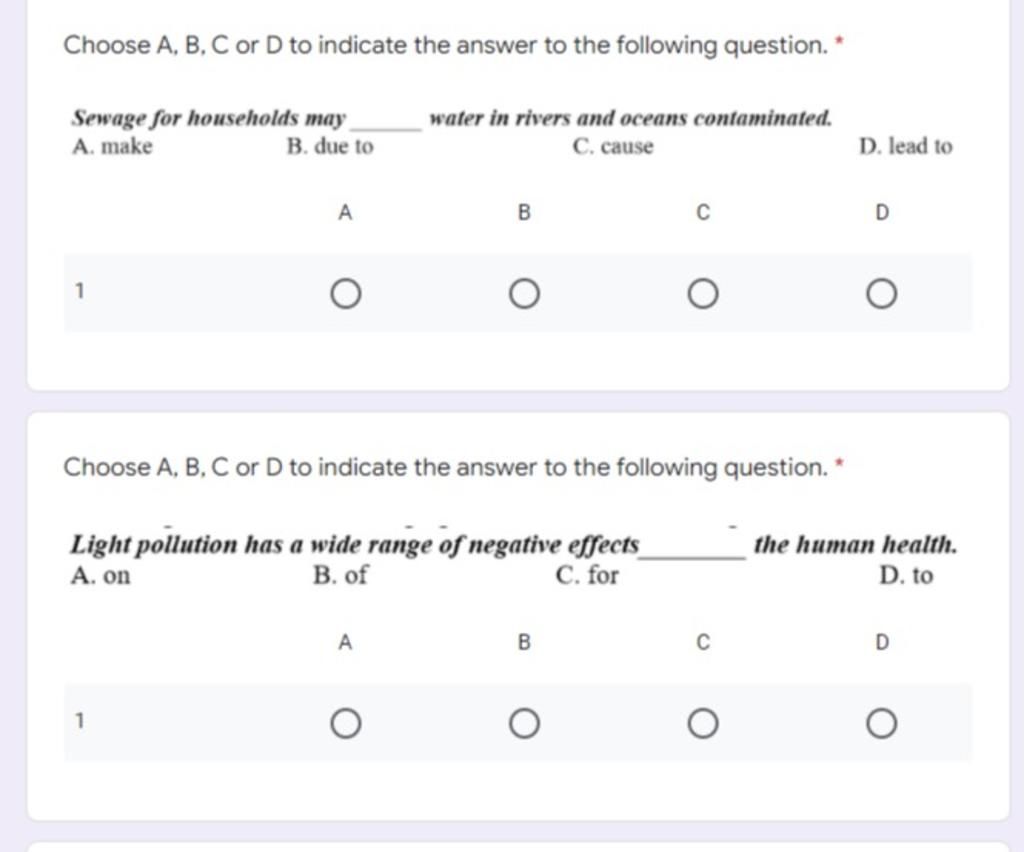Pick radio D for the sewage question
1024x852 pixels.
coord(882,294)
